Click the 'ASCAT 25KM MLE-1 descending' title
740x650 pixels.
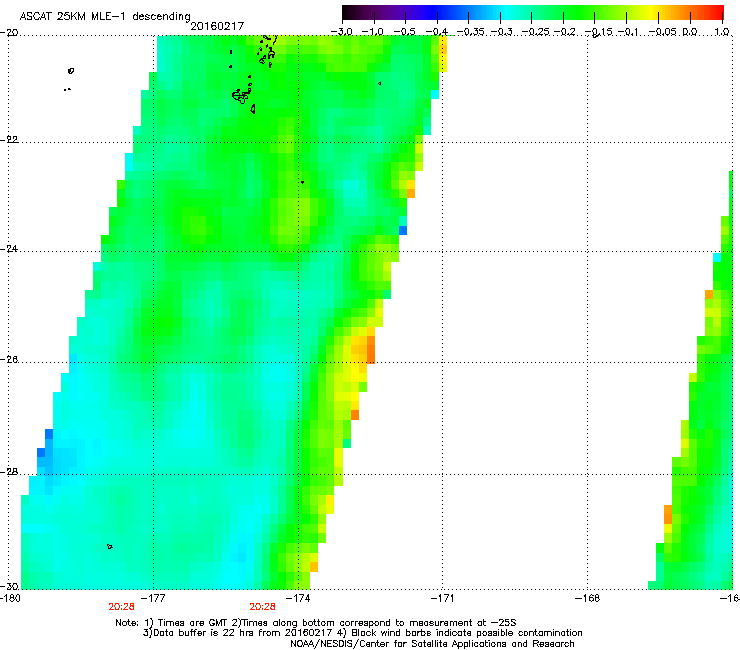point(105,17)
